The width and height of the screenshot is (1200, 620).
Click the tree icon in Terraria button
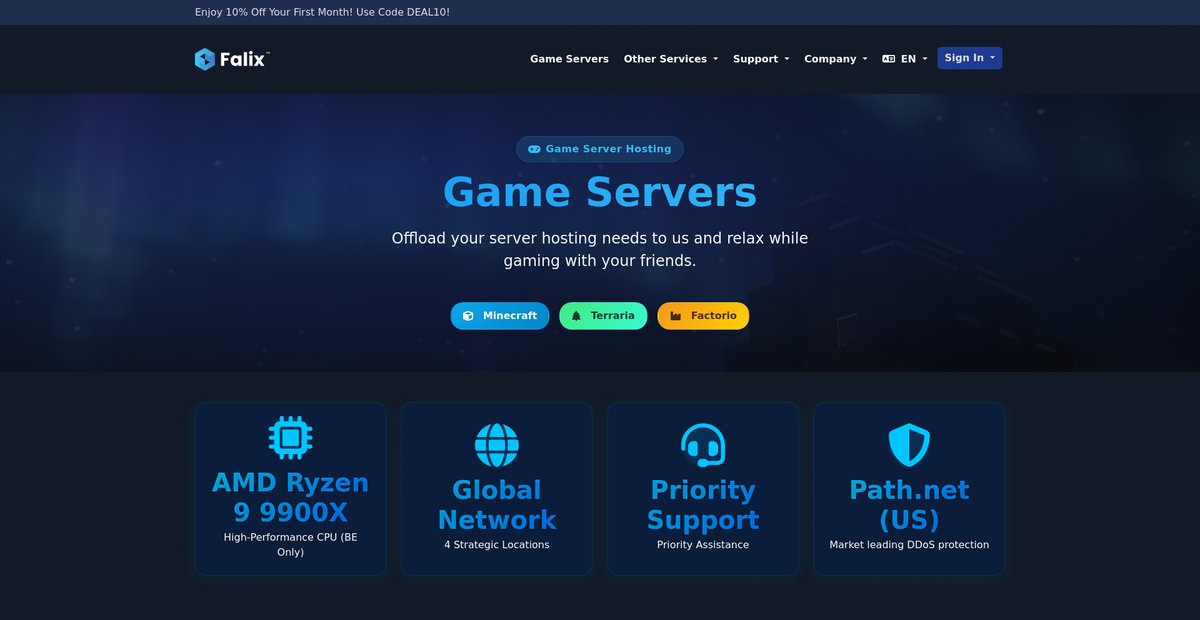pos(576,316)
